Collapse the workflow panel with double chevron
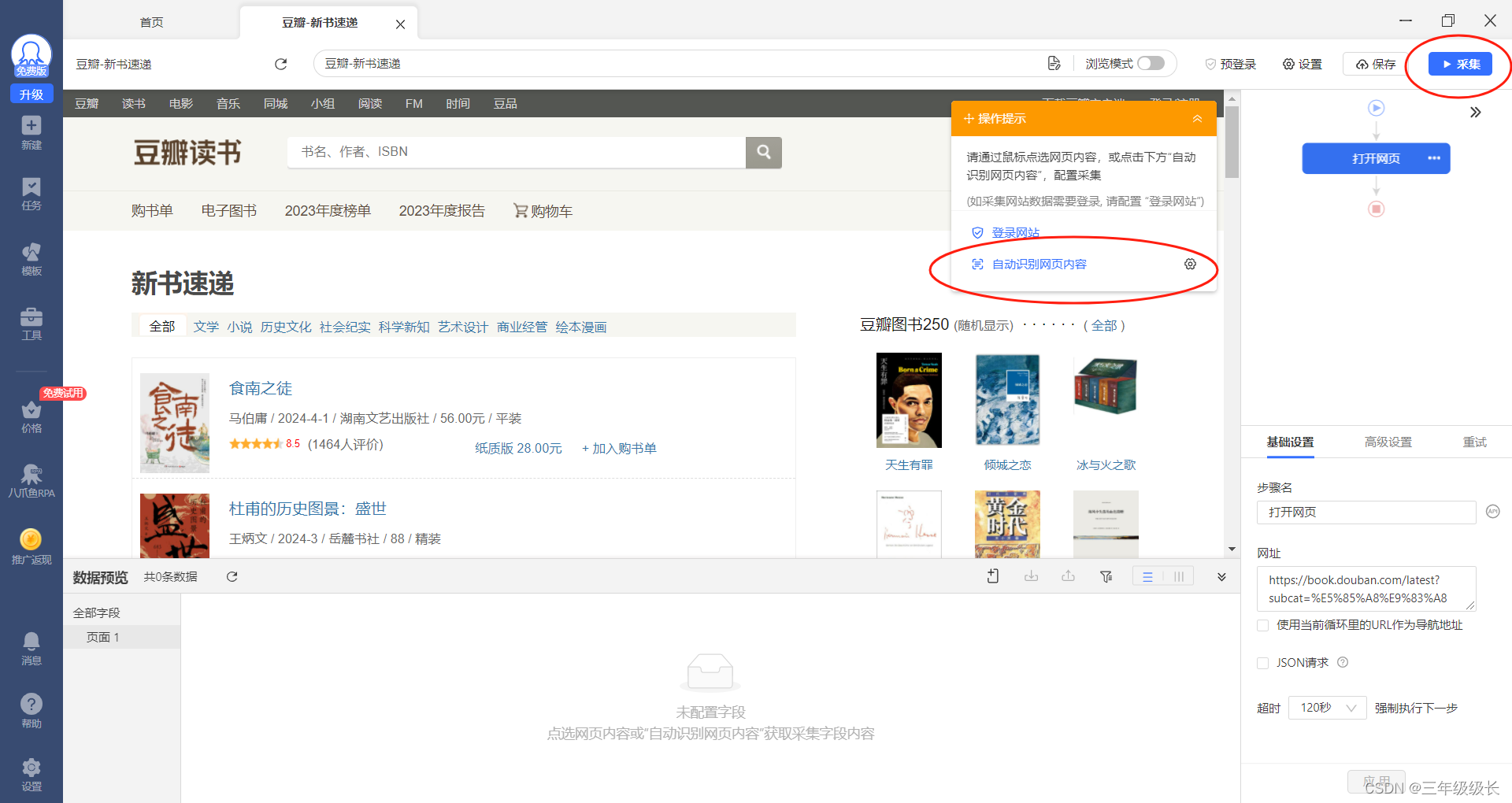 (1475, 113)
